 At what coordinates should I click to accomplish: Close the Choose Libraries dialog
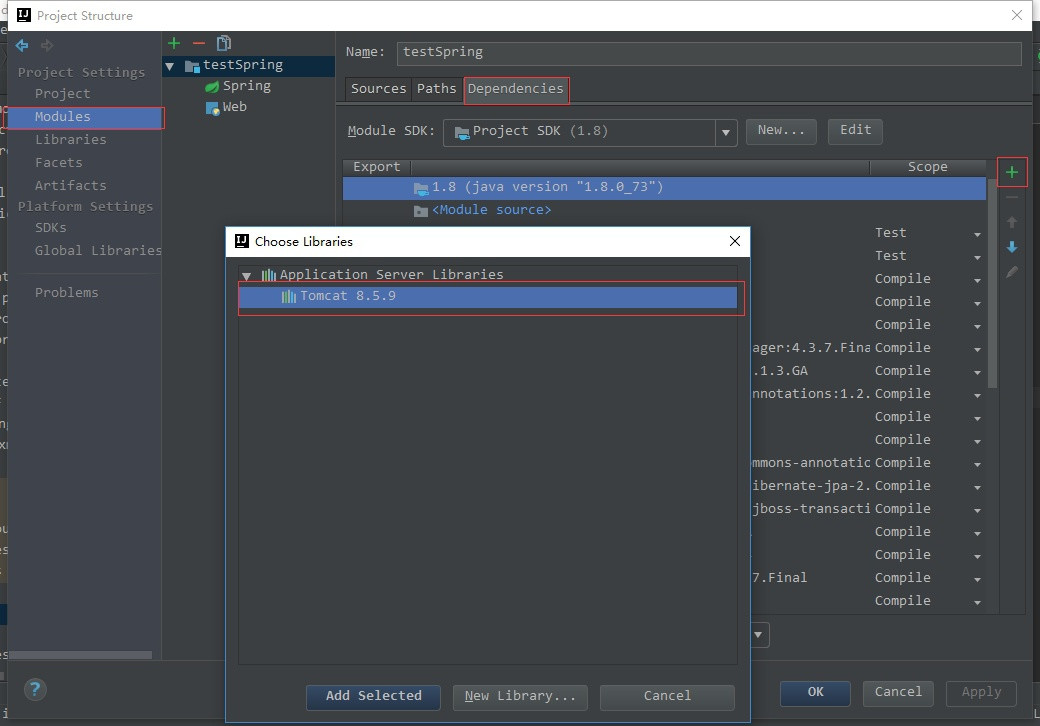pos(734,241)
